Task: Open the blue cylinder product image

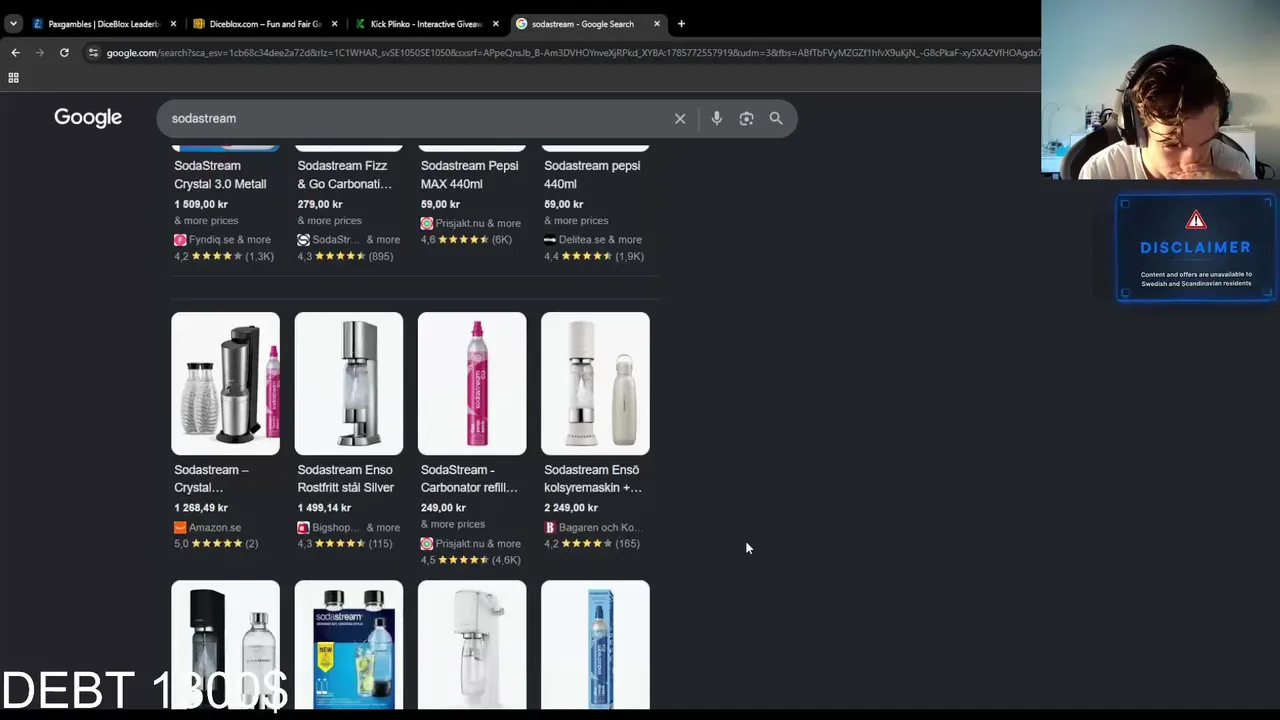Action: (595, 645)
